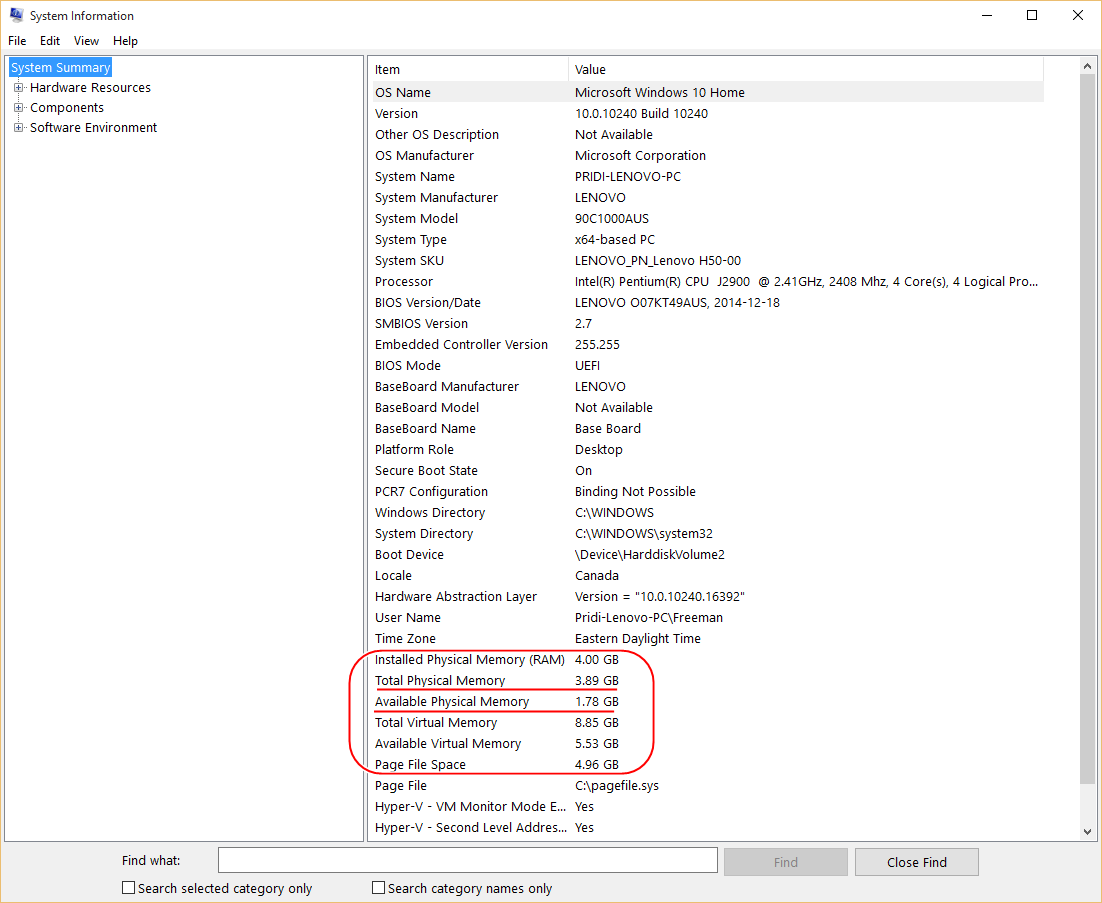Select the Locale row
Image resolution: width=1102 pixels, height=903 pixels.
tap(708, 576)
